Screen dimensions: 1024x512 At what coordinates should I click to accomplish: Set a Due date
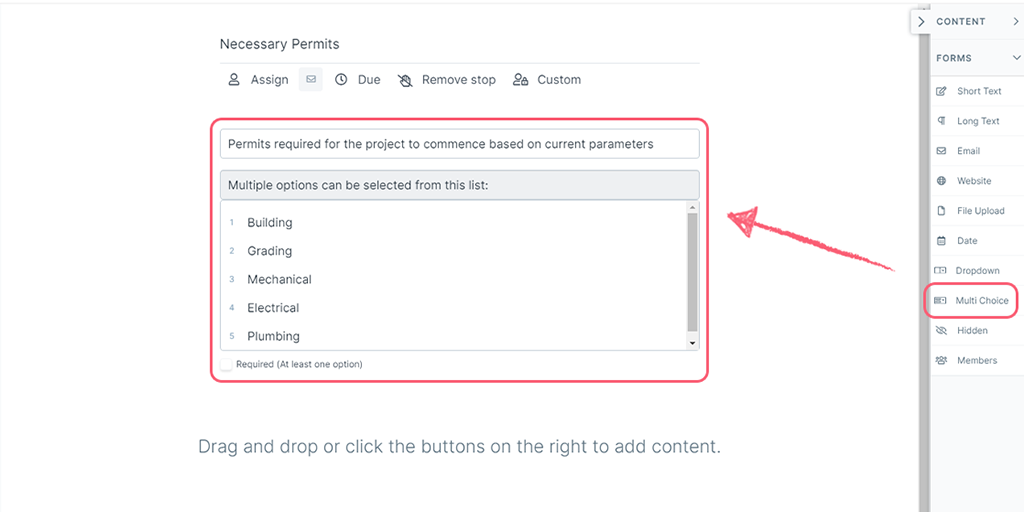(357, 80)
